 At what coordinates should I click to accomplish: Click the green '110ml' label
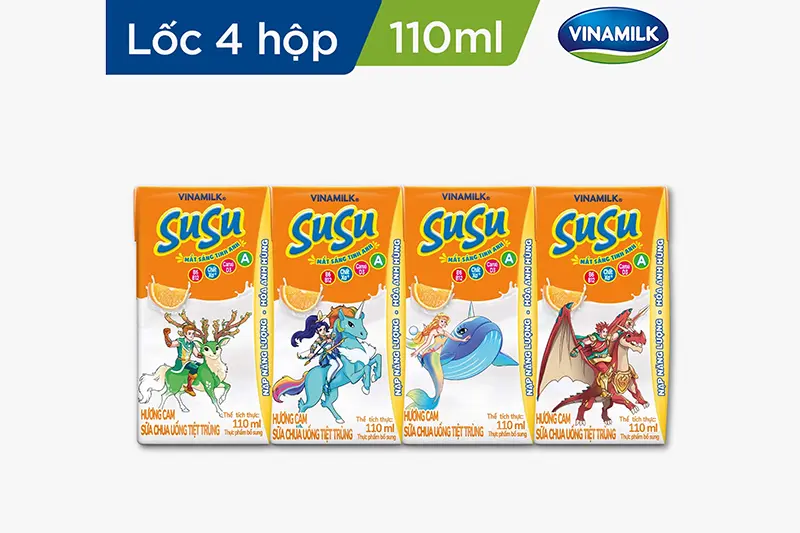coord(447,37)
